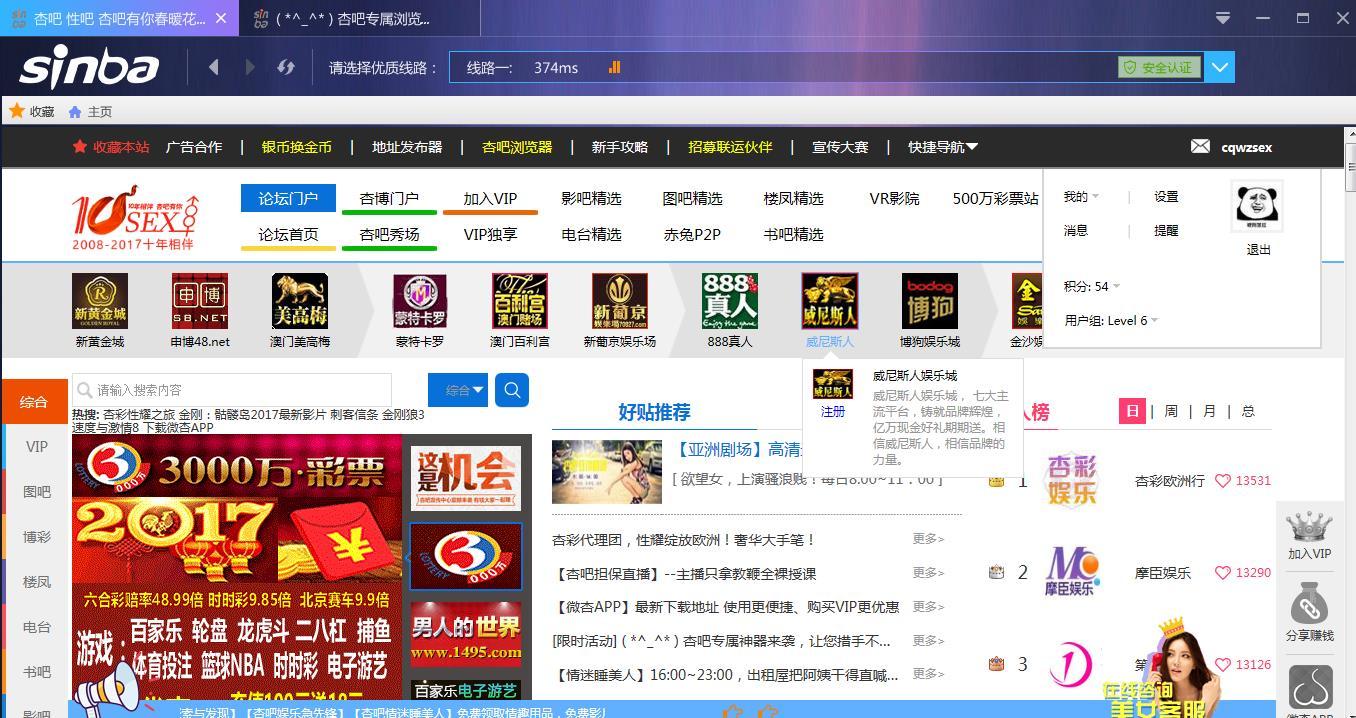The width and height of the screenshot is (1356, 718).
Task: Click into the search input field
Action: [x=232, y=390]
